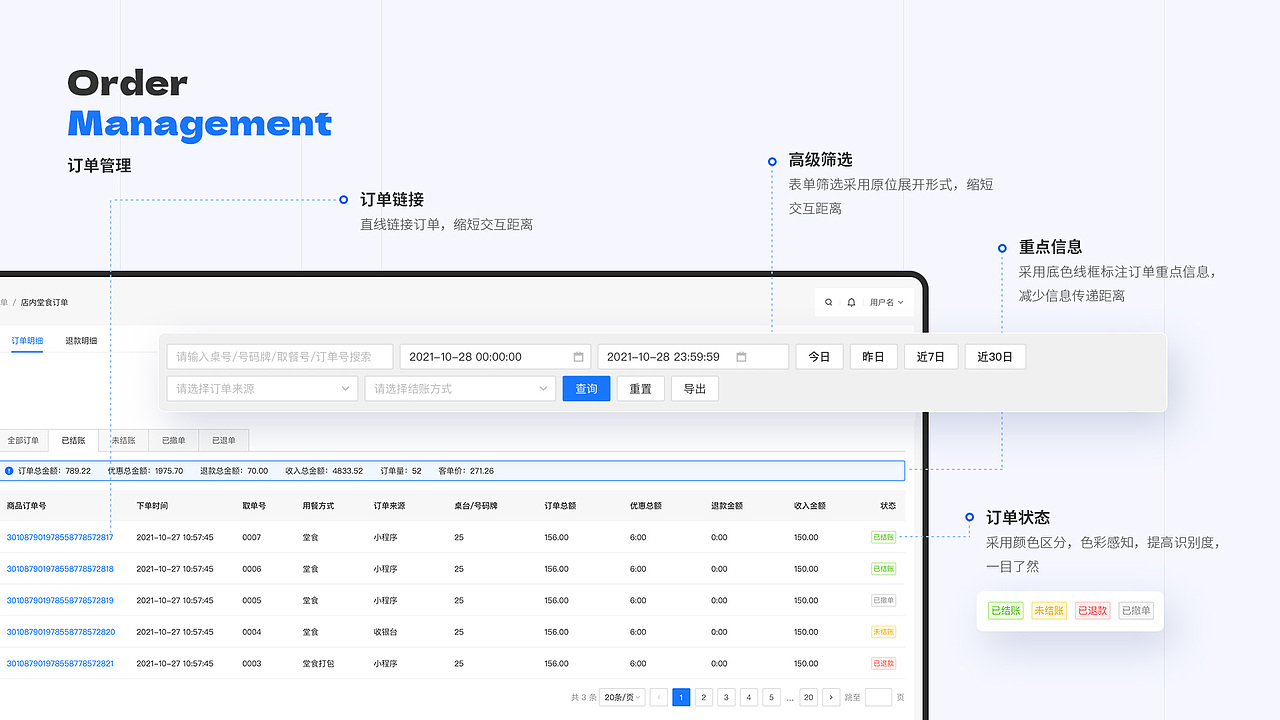1280x720 pixels.
Task: Go to page 3 in pagination
Action: [727, 697]
